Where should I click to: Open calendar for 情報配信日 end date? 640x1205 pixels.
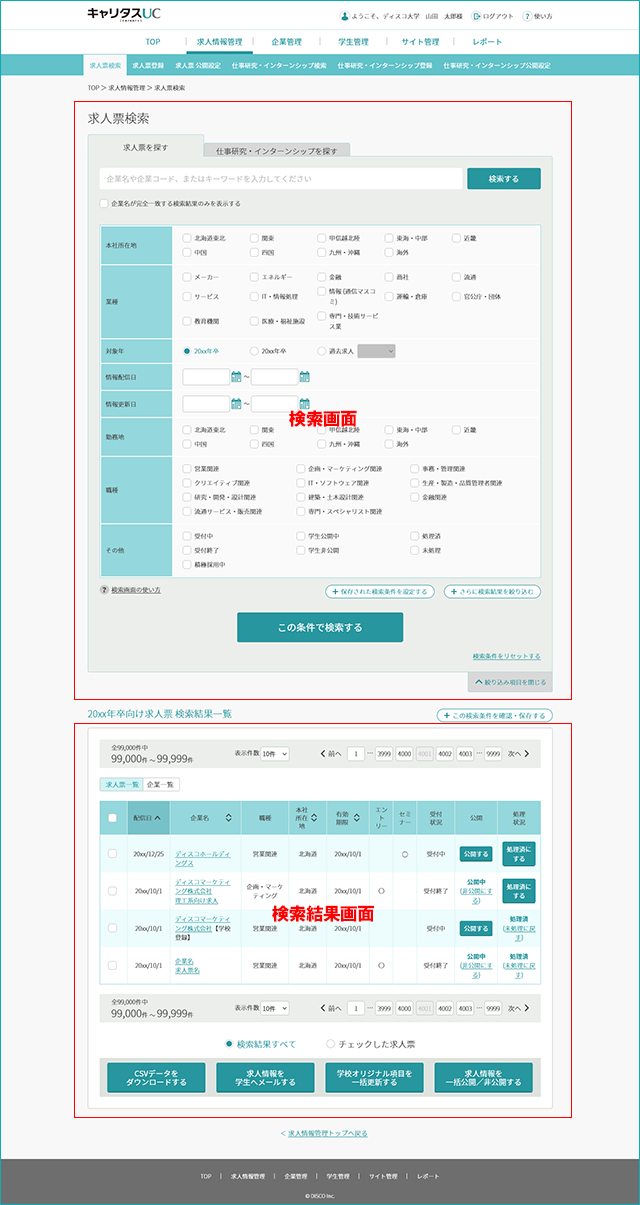(x=305, y=377)
